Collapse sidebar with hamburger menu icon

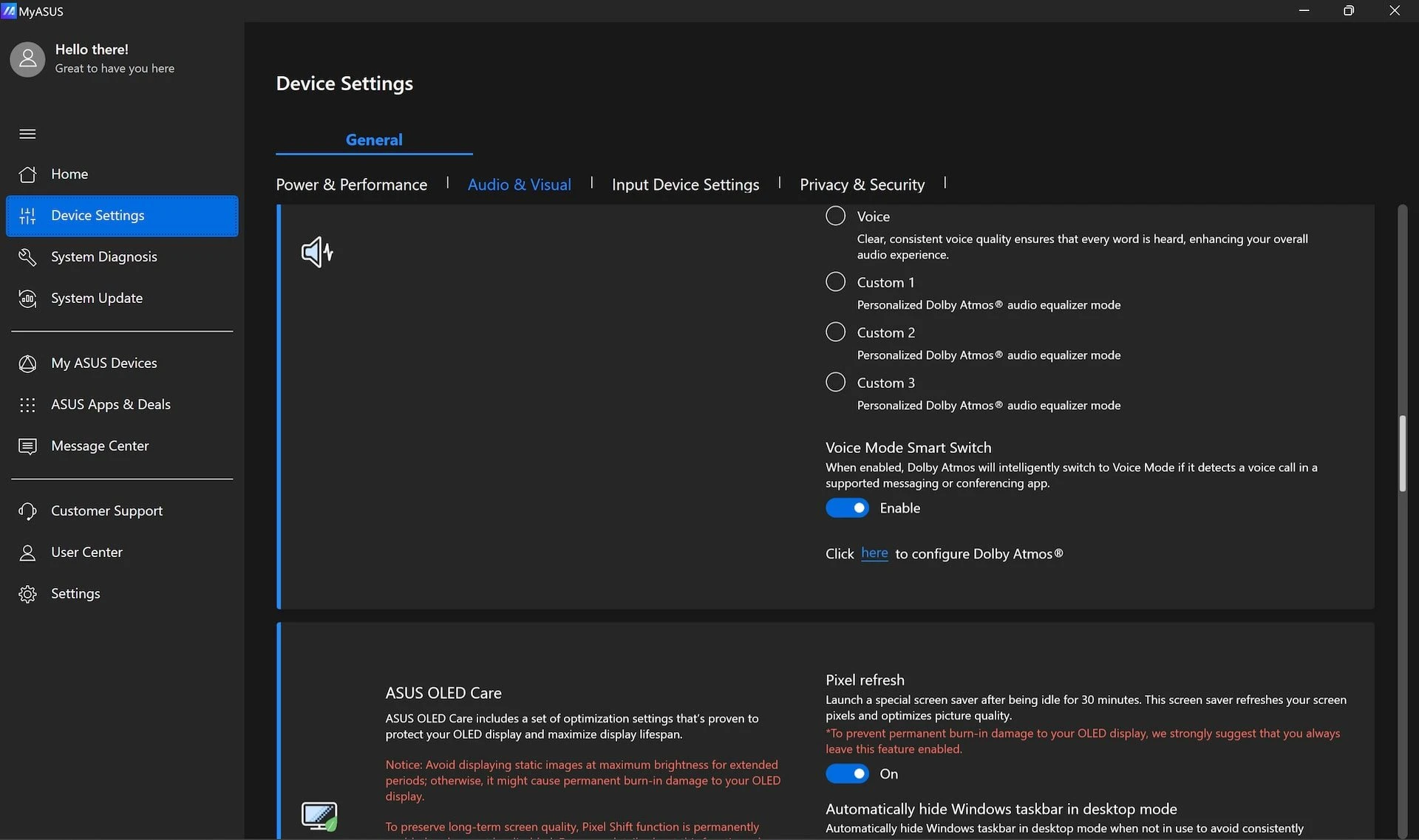[x=27, y=134]
